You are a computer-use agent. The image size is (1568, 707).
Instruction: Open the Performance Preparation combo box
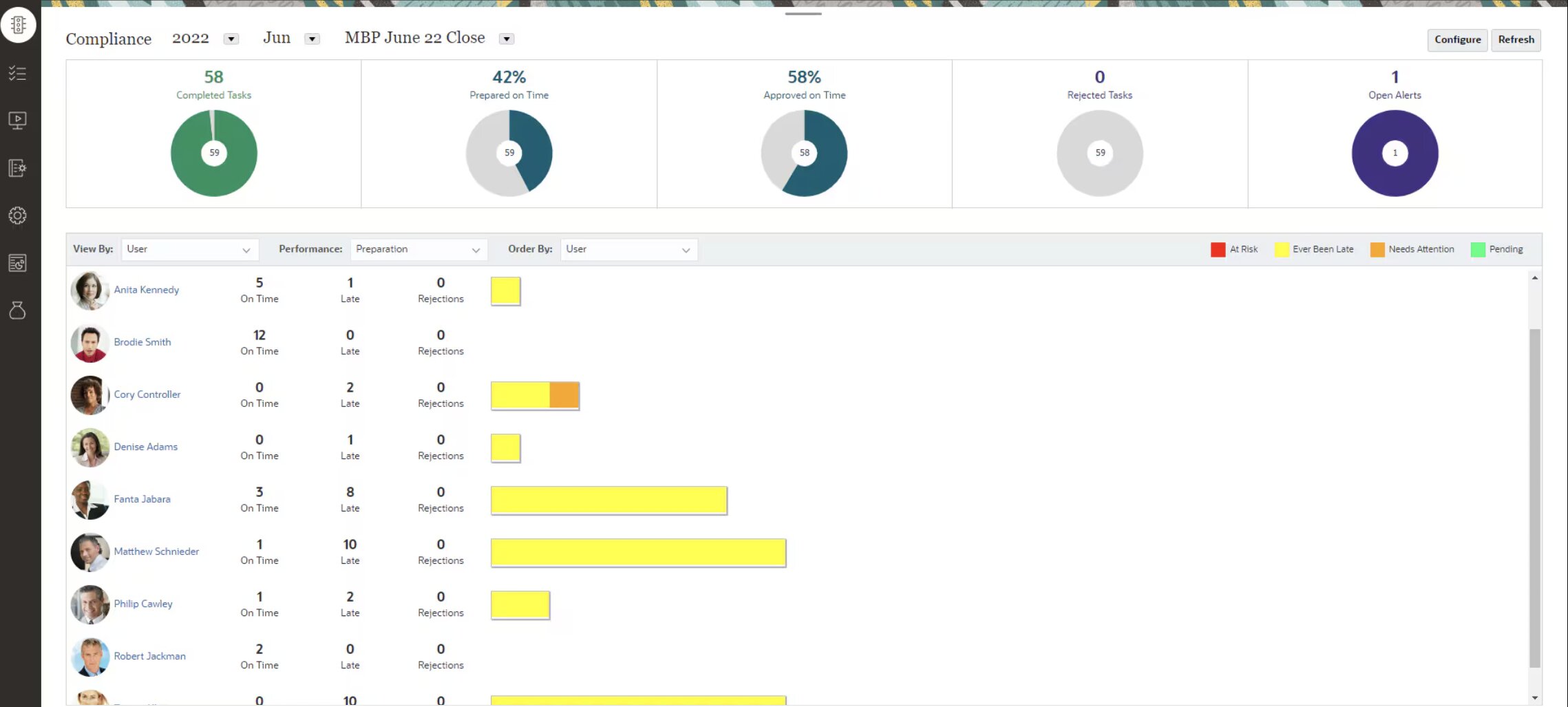tap(419, 249)
